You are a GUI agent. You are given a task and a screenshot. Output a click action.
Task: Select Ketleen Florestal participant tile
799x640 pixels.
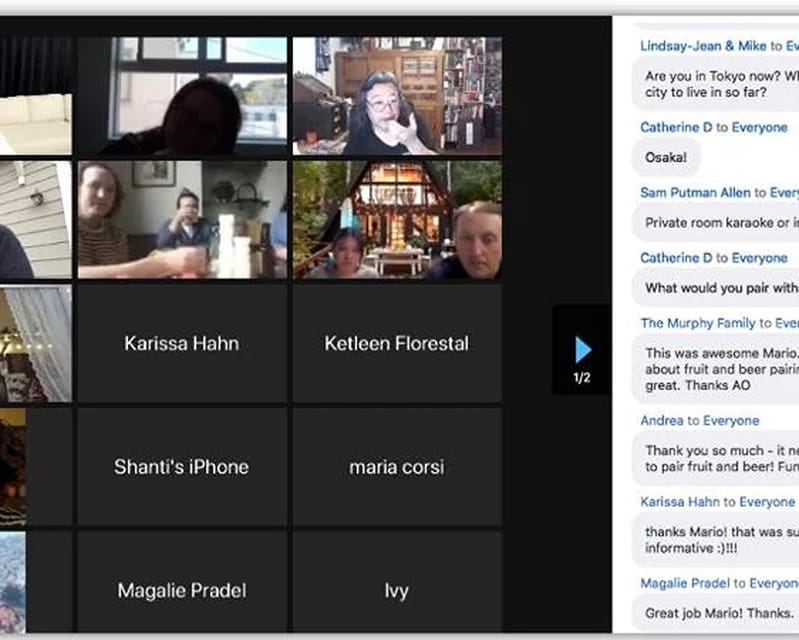click(x=397, y=343)
